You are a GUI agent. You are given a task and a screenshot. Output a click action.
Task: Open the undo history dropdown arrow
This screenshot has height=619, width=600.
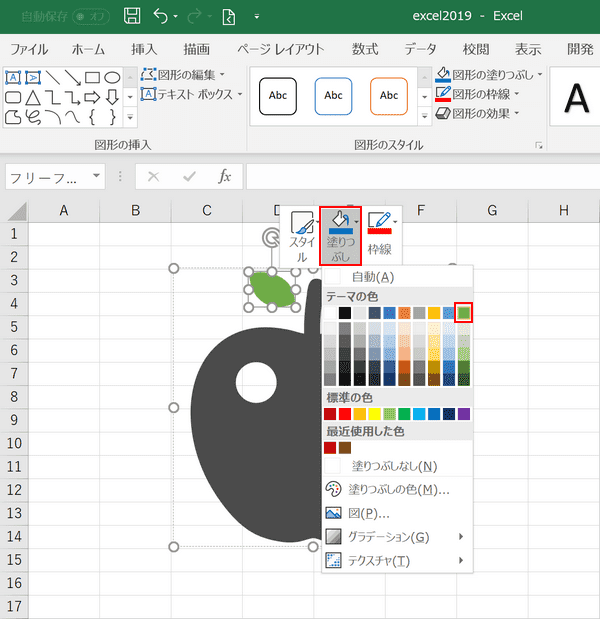point(176,17)
